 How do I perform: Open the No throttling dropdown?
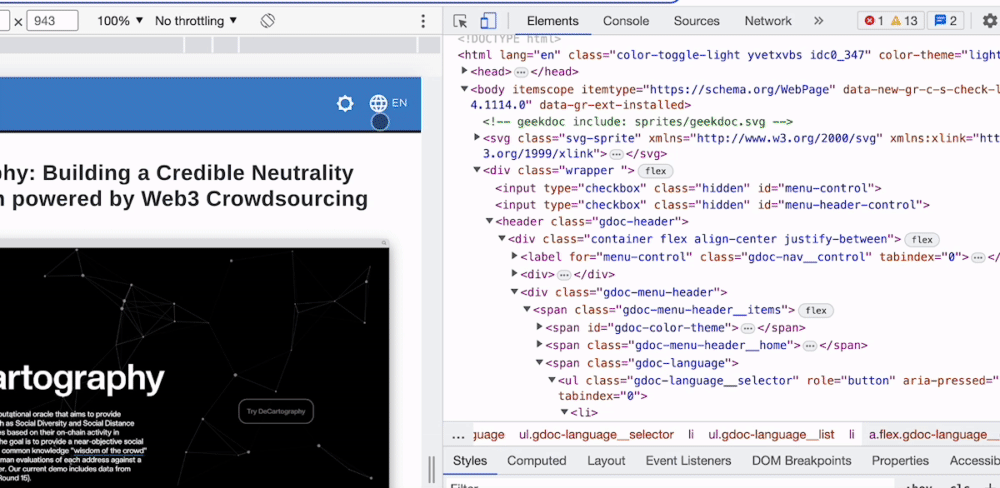[196, 21]
